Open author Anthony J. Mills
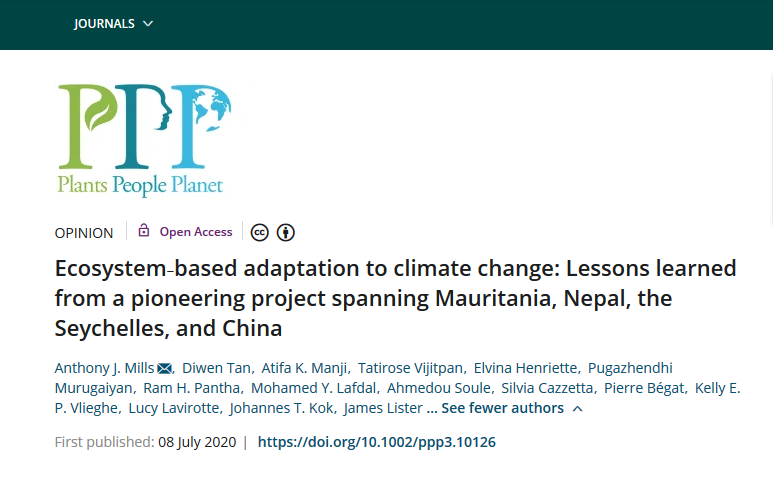Viewport: 773px width, 480px height. [x=105, y=368]
